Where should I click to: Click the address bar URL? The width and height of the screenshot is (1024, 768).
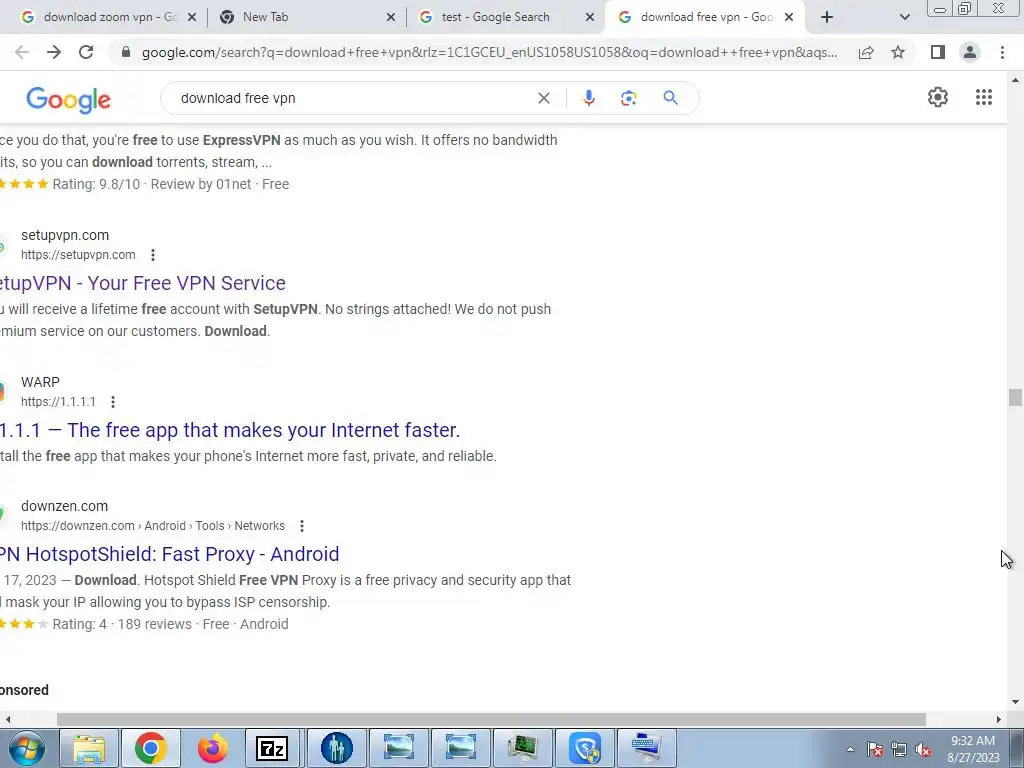[490, 52]
